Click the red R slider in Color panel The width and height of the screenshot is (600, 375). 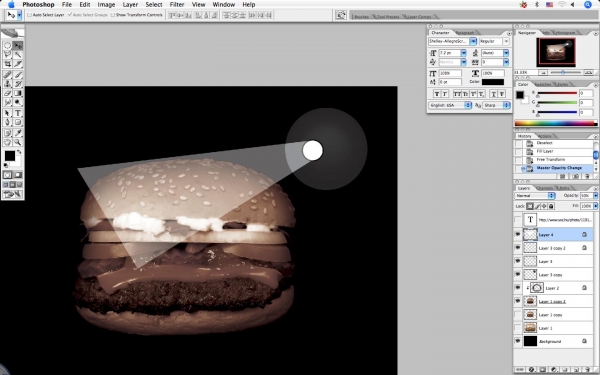pyautogui.click(x=557, y=93)
